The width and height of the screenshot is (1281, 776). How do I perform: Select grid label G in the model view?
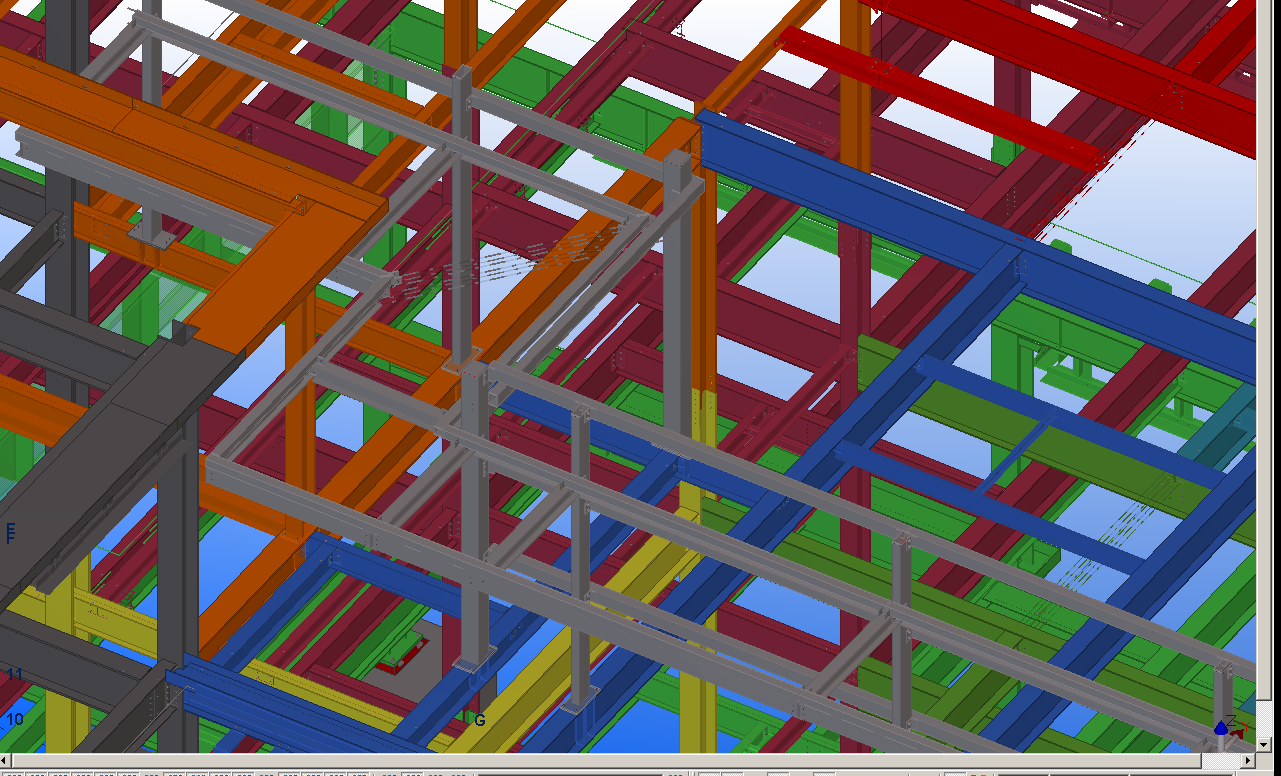tap(479, 720)
